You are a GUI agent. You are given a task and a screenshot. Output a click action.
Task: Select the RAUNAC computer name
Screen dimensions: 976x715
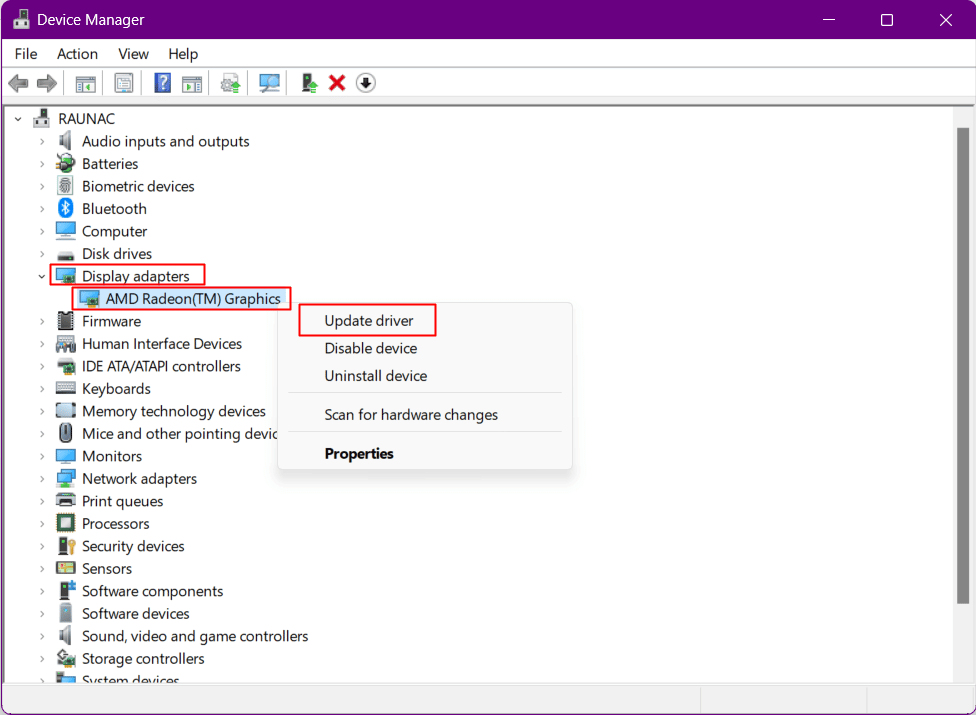coord(87,119)
